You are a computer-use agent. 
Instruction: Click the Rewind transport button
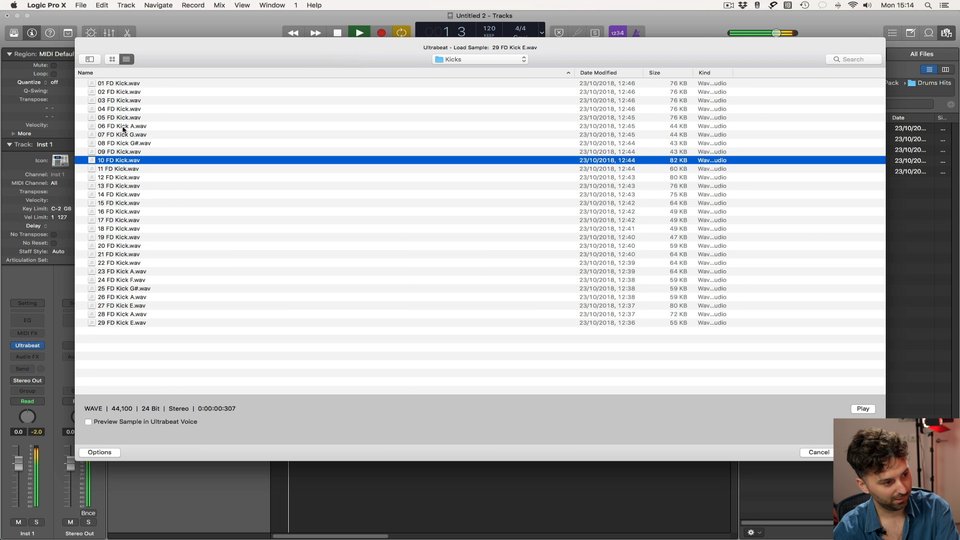(293, 32)
